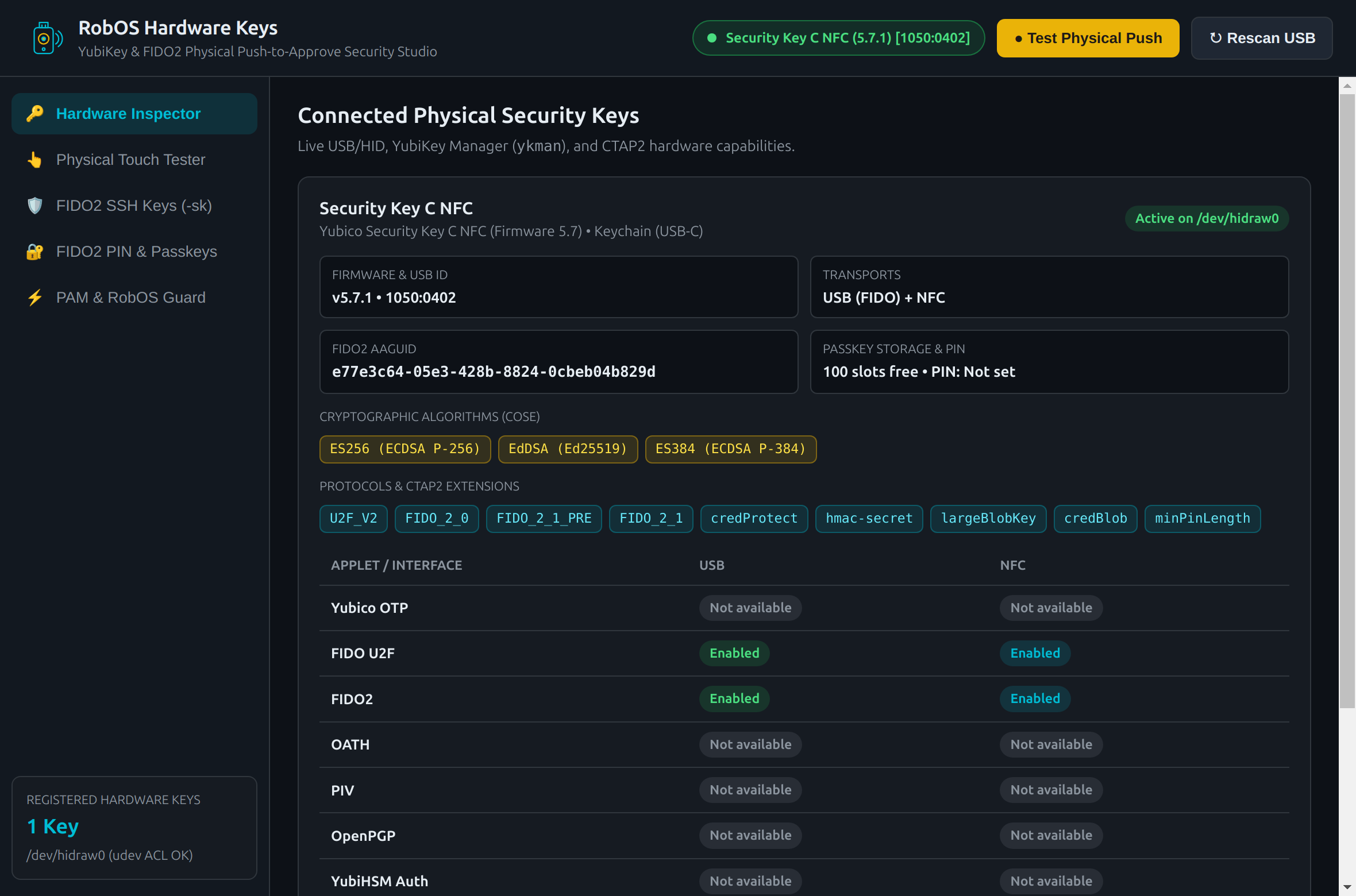Click the OpenPGP row label
This screenshot has height=896, width=1356.
coord(363,836)
